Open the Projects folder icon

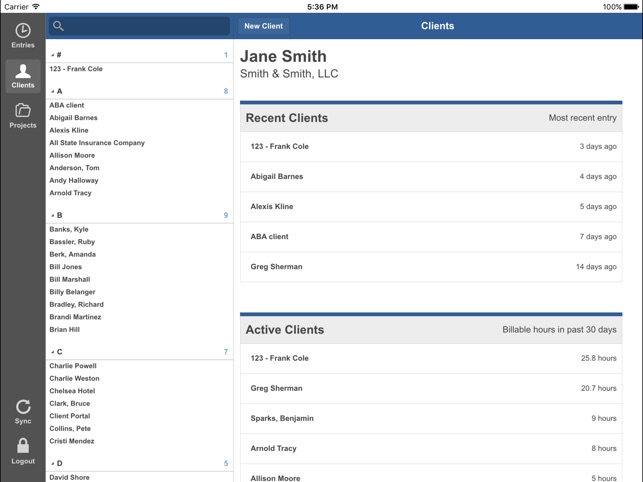click(23, 110)
